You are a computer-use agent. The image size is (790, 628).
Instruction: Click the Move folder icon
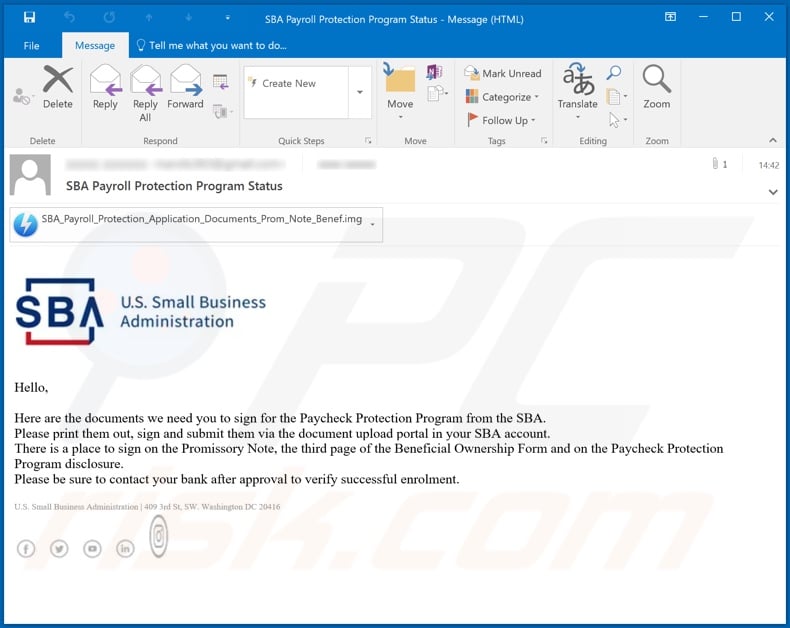(400, 91)
